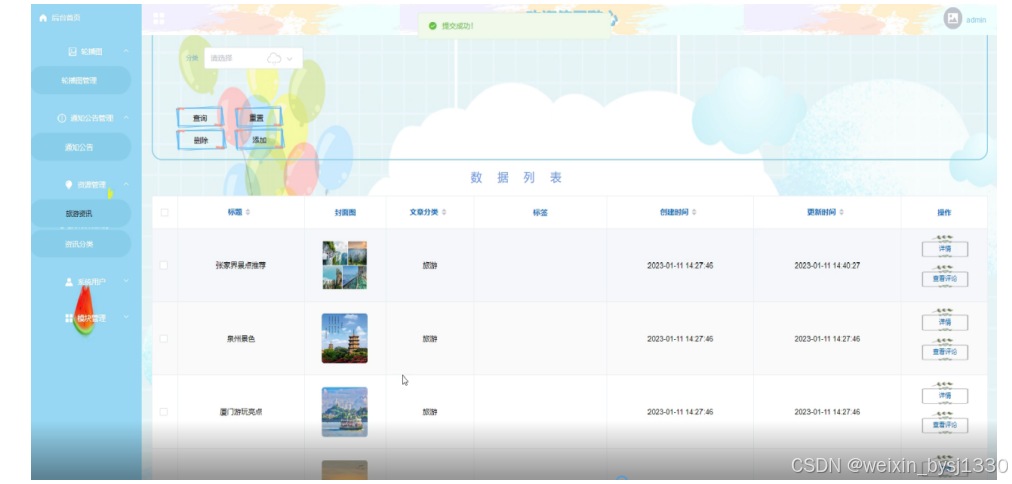Sort by 更新时间 using its sort arrows
Screen dimensions: 1012x484
(842, 212)
